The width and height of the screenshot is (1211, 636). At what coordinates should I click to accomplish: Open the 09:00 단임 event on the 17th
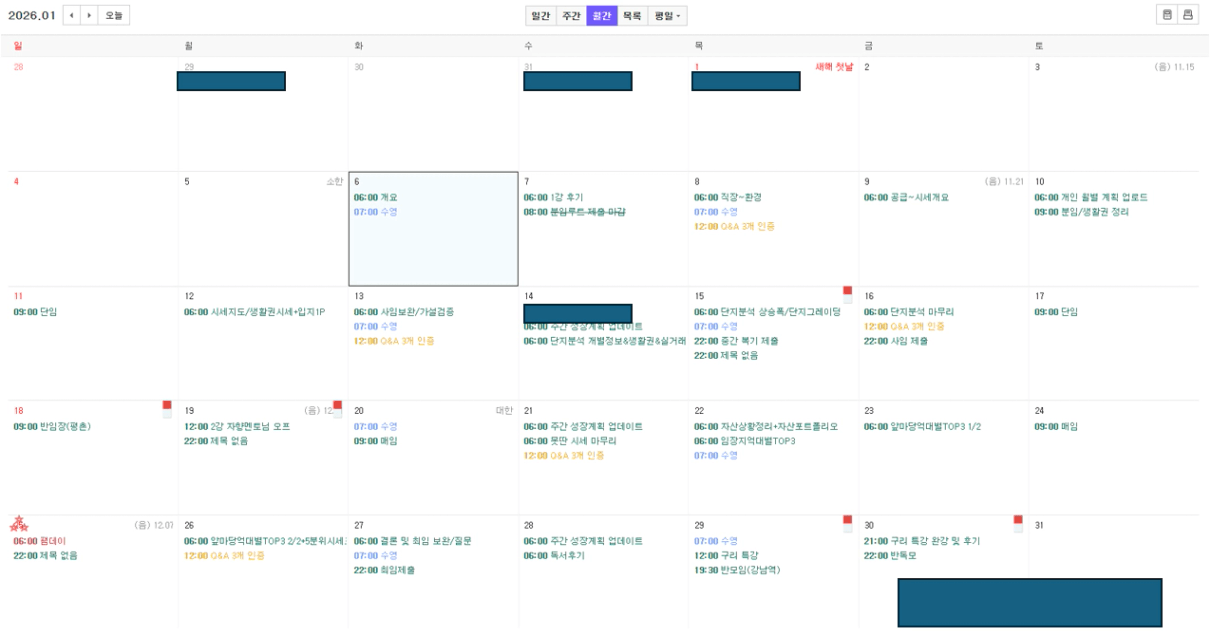[x=1055, y=312]
